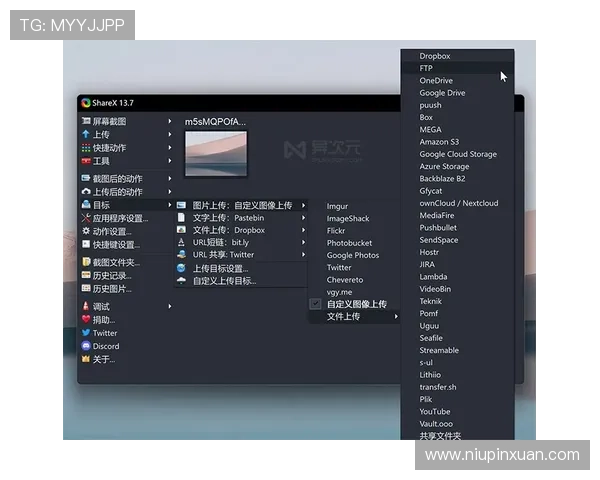Select transfer.sh uploader entry

tap(458, 387)
